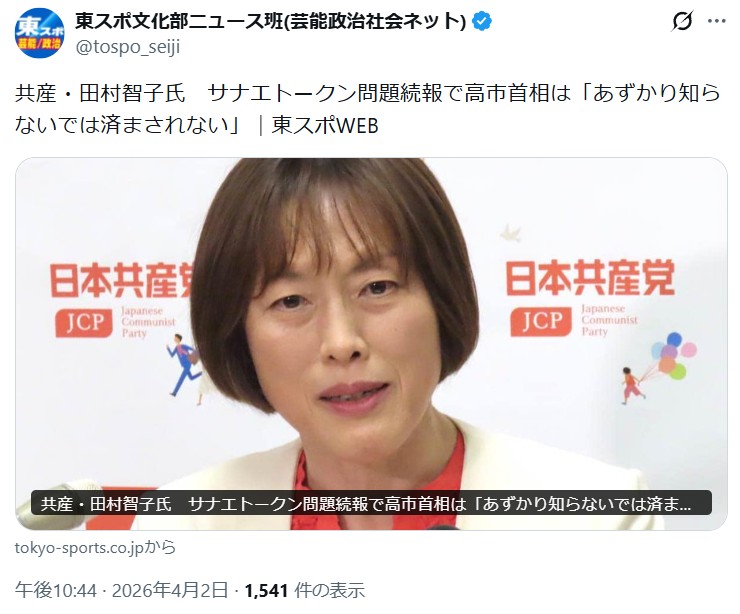Click the right JCP badge in the photo
This screenshot has height=614, width=740.
541,321
